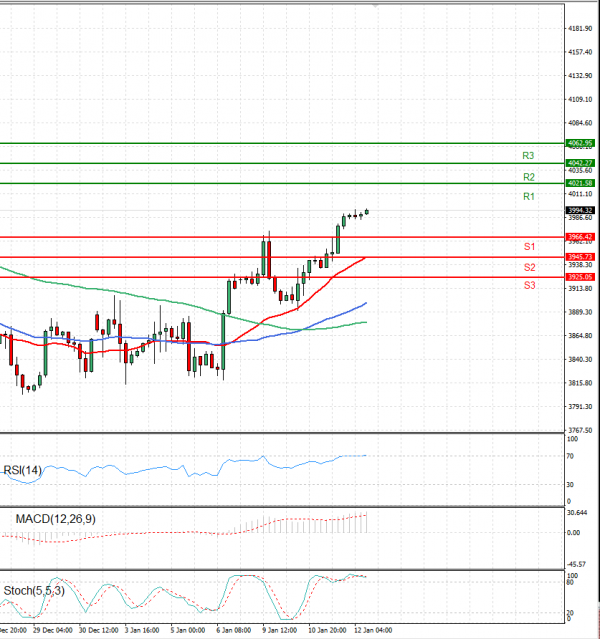600x639 pixels.
Task: Click the MACD(12,26,9) indicator label
Action: pos(55,519)
